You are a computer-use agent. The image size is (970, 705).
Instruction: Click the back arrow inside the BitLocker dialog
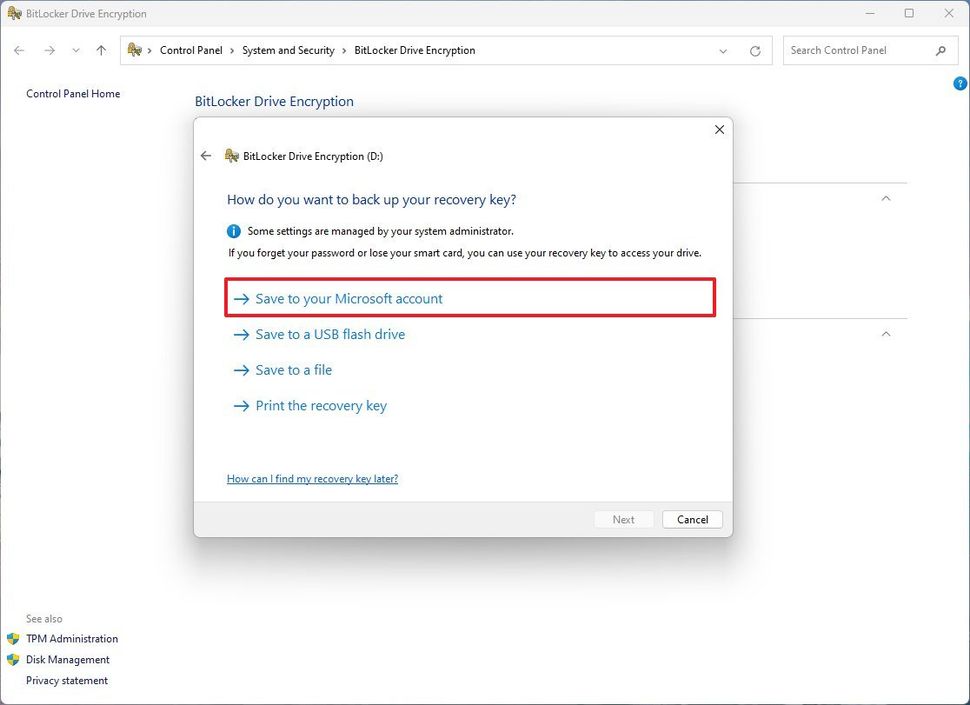click(206, 156)
